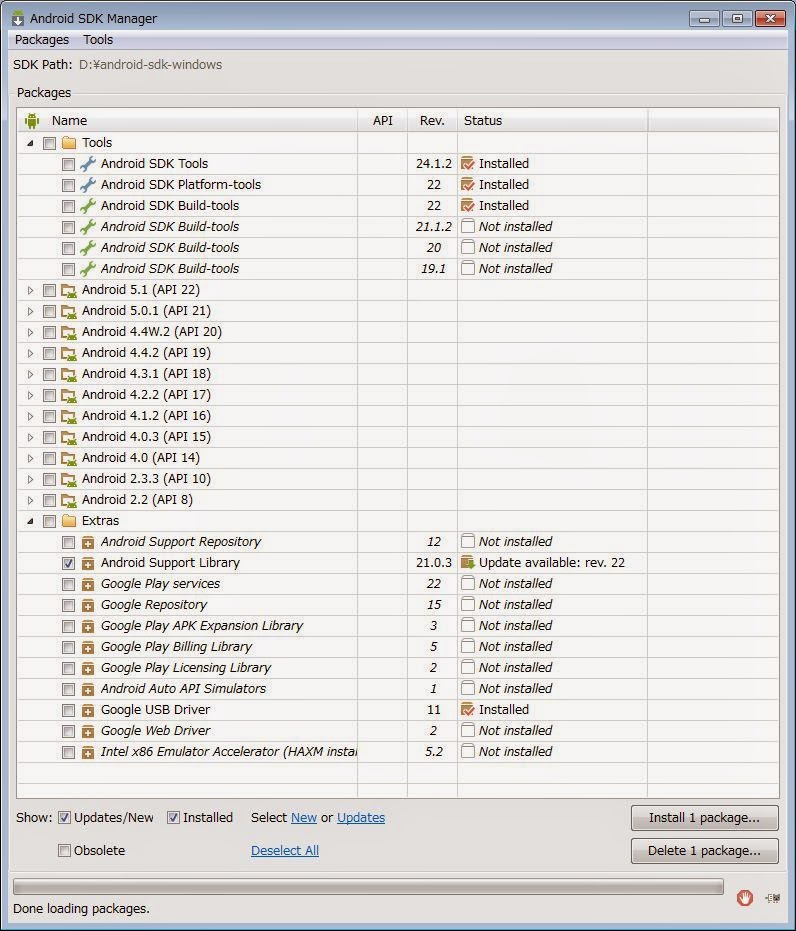Click the log window icon at bottom right
The height and width of the screenshot is (931, 796).
click(773, 898)
